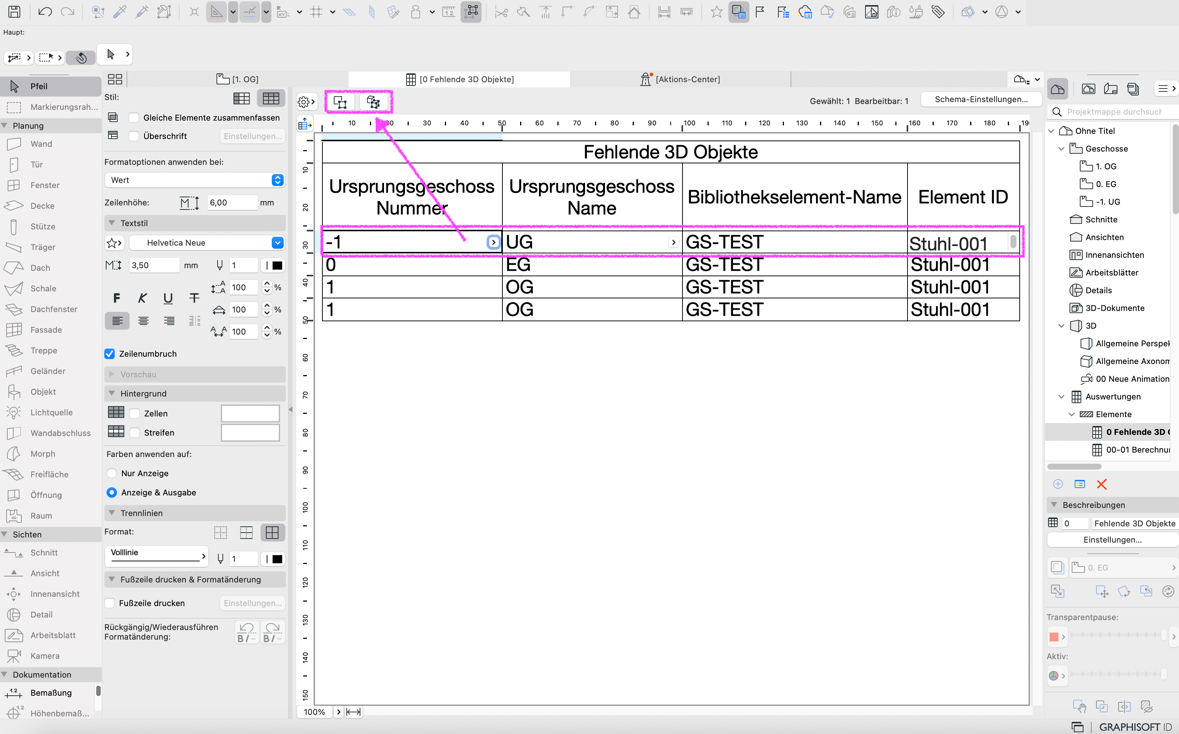
Task: Click the Zellen background color swatch
Action: pos(250,413)
